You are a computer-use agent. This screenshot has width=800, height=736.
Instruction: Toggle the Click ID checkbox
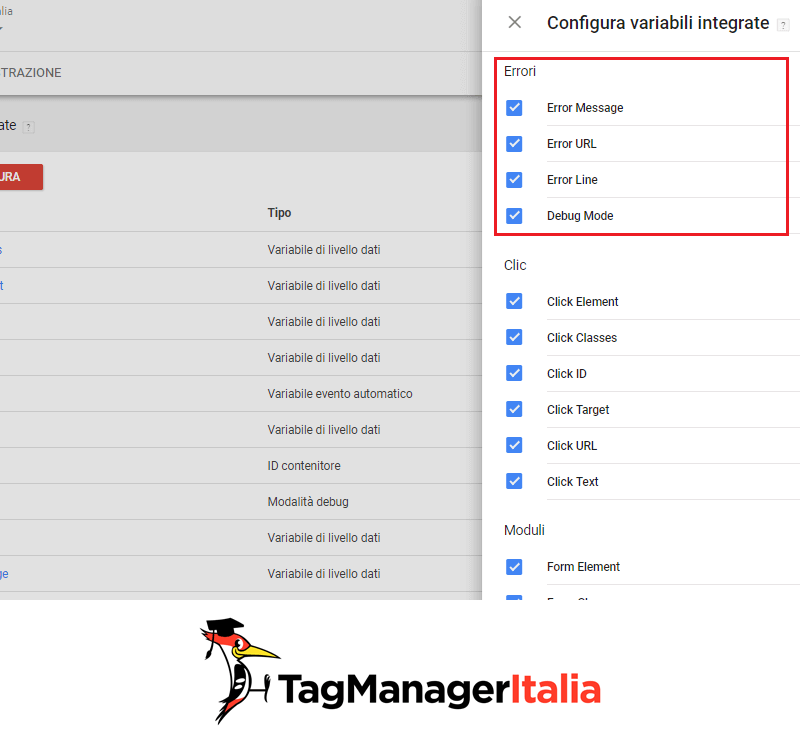514,373
